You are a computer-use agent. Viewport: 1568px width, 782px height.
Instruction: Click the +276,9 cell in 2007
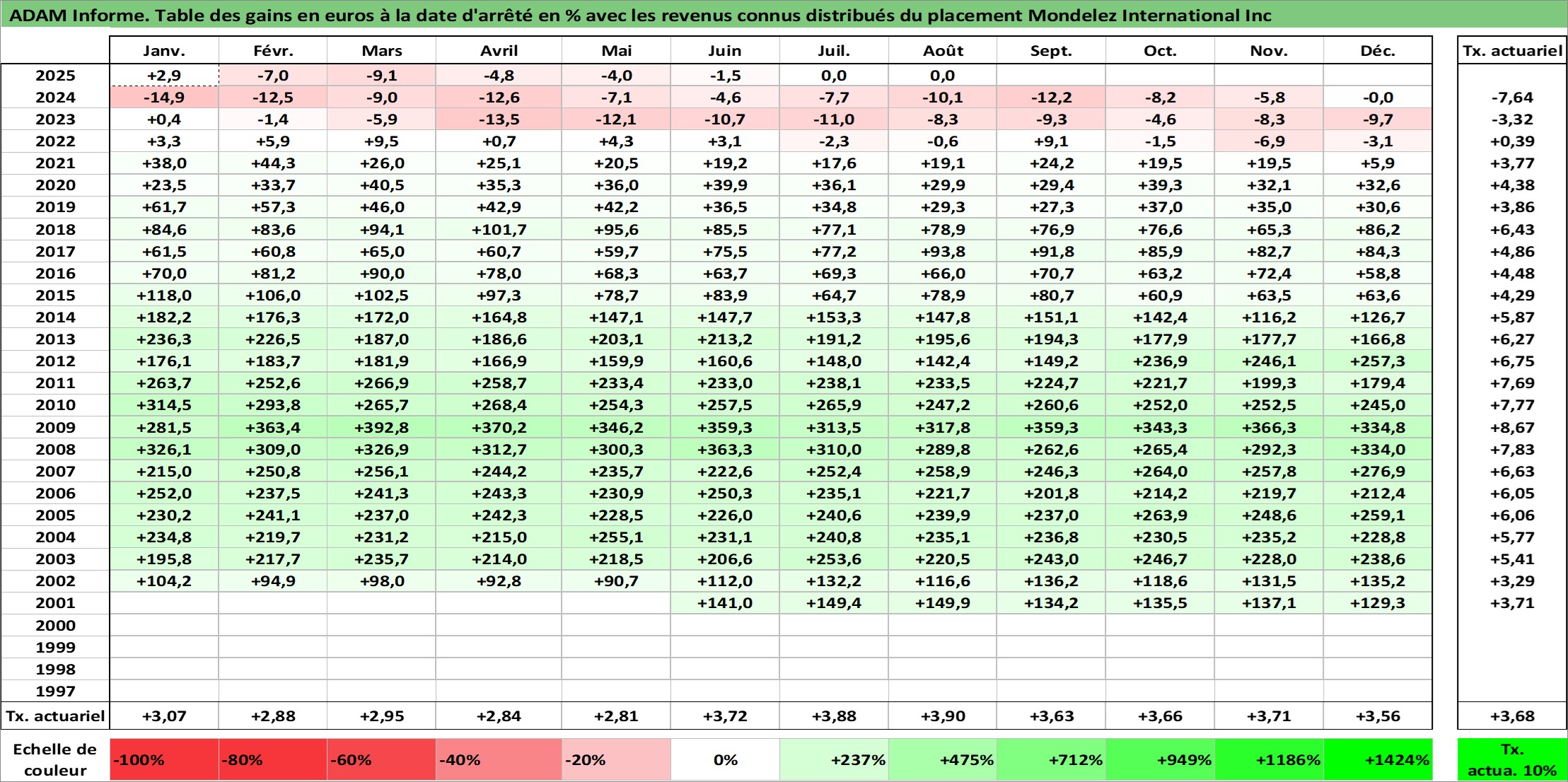coord(1378,472)
